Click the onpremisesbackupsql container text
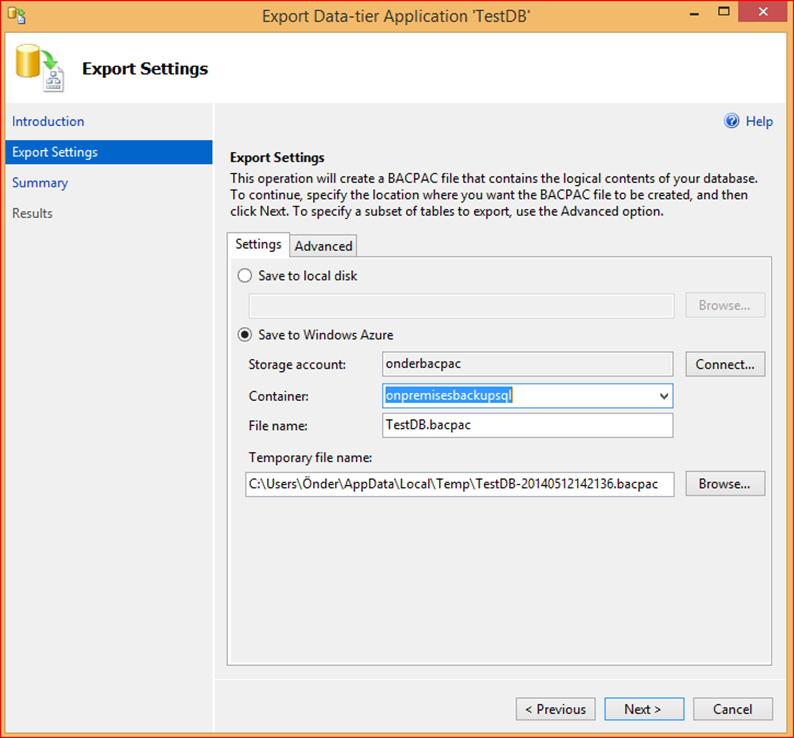 click(449, 395)
